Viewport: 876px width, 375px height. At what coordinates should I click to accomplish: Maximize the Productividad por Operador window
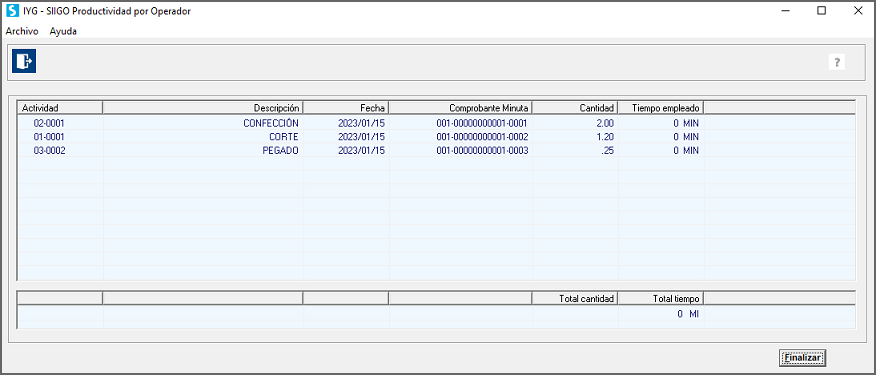[821, 11]
